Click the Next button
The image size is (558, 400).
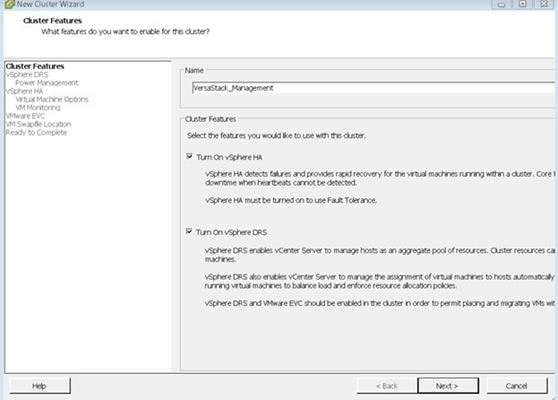click(x=448, y=386)
